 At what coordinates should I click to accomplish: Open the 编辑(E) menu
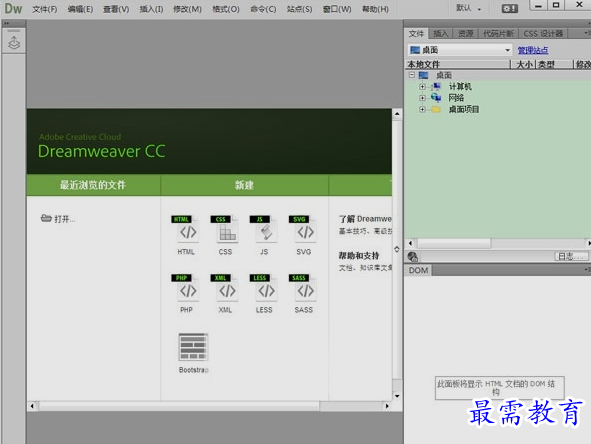pos(80,9)
